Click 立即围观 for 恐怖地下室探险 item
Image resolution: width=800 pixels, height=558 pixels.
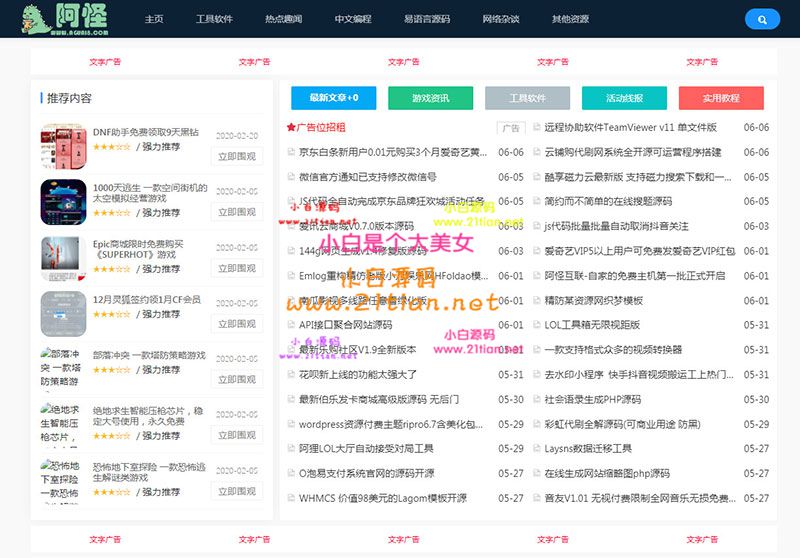coord(237,491)
